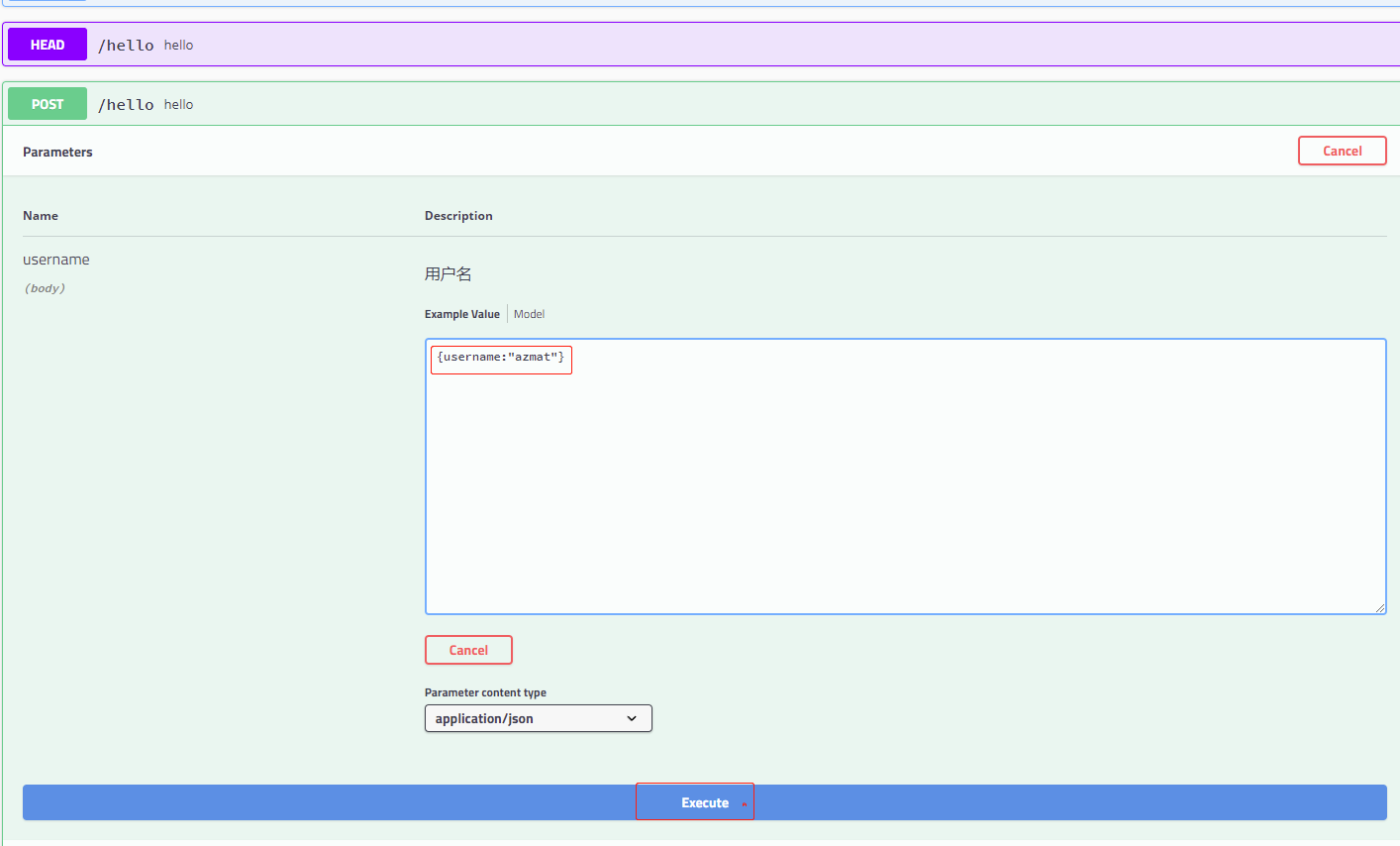Image resolution: width=1400 pixels, height=846 pixels.
Task: Click the (body) parameter location label
Action: [x=45, y=288]
